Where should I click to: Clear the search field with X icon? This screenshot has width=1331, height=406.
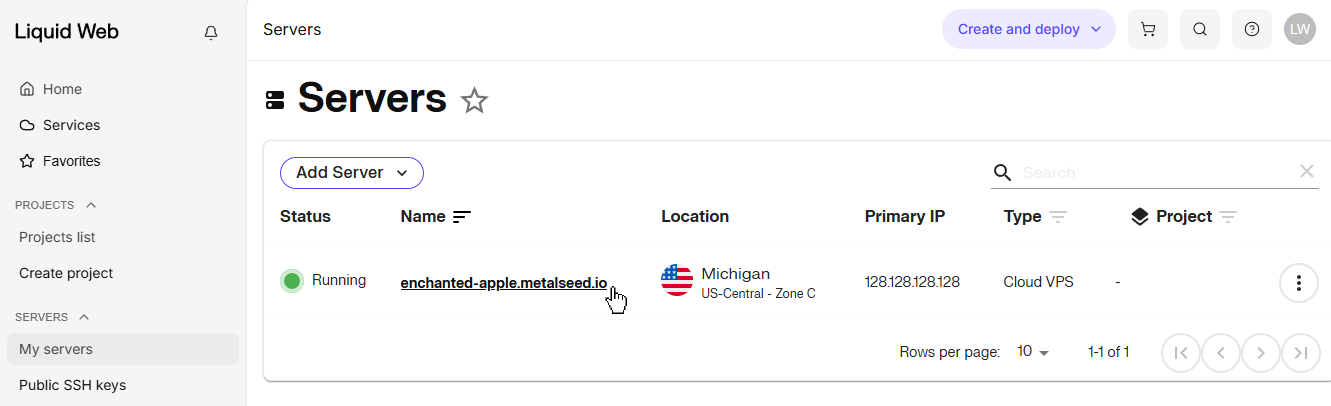(1307, 172)
